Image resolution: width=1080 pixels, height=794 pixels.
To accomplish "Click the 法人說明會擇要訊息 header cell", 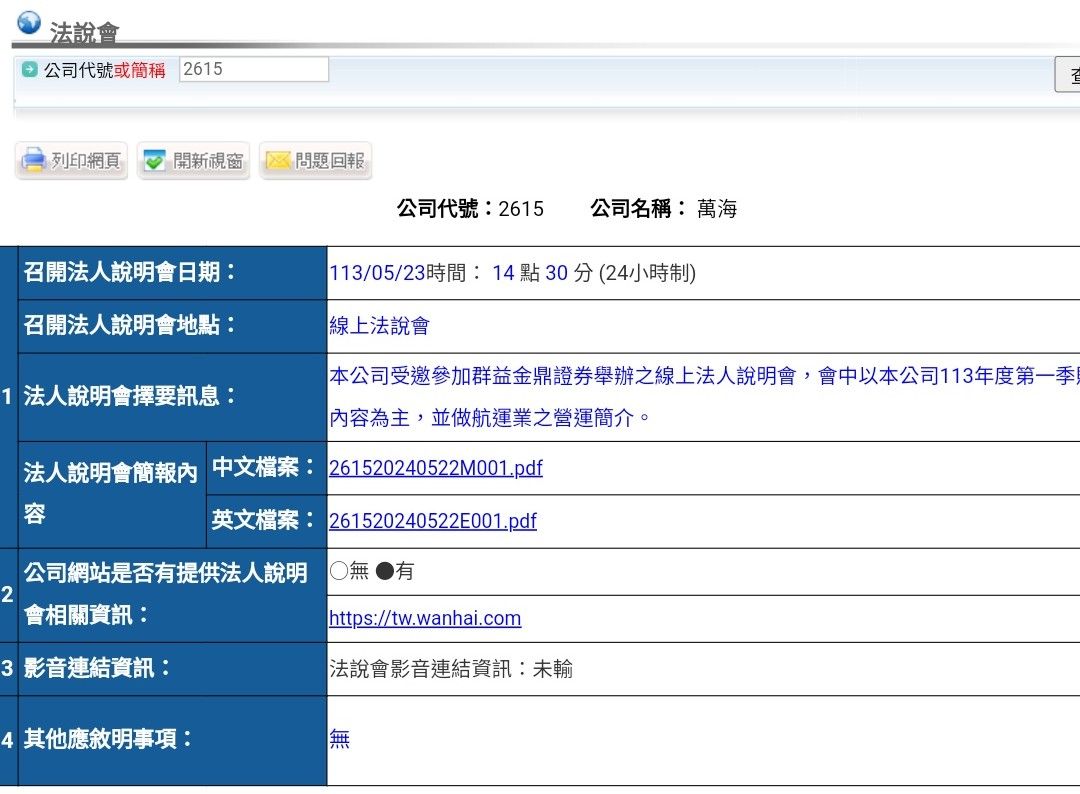I will click(131, 396).
